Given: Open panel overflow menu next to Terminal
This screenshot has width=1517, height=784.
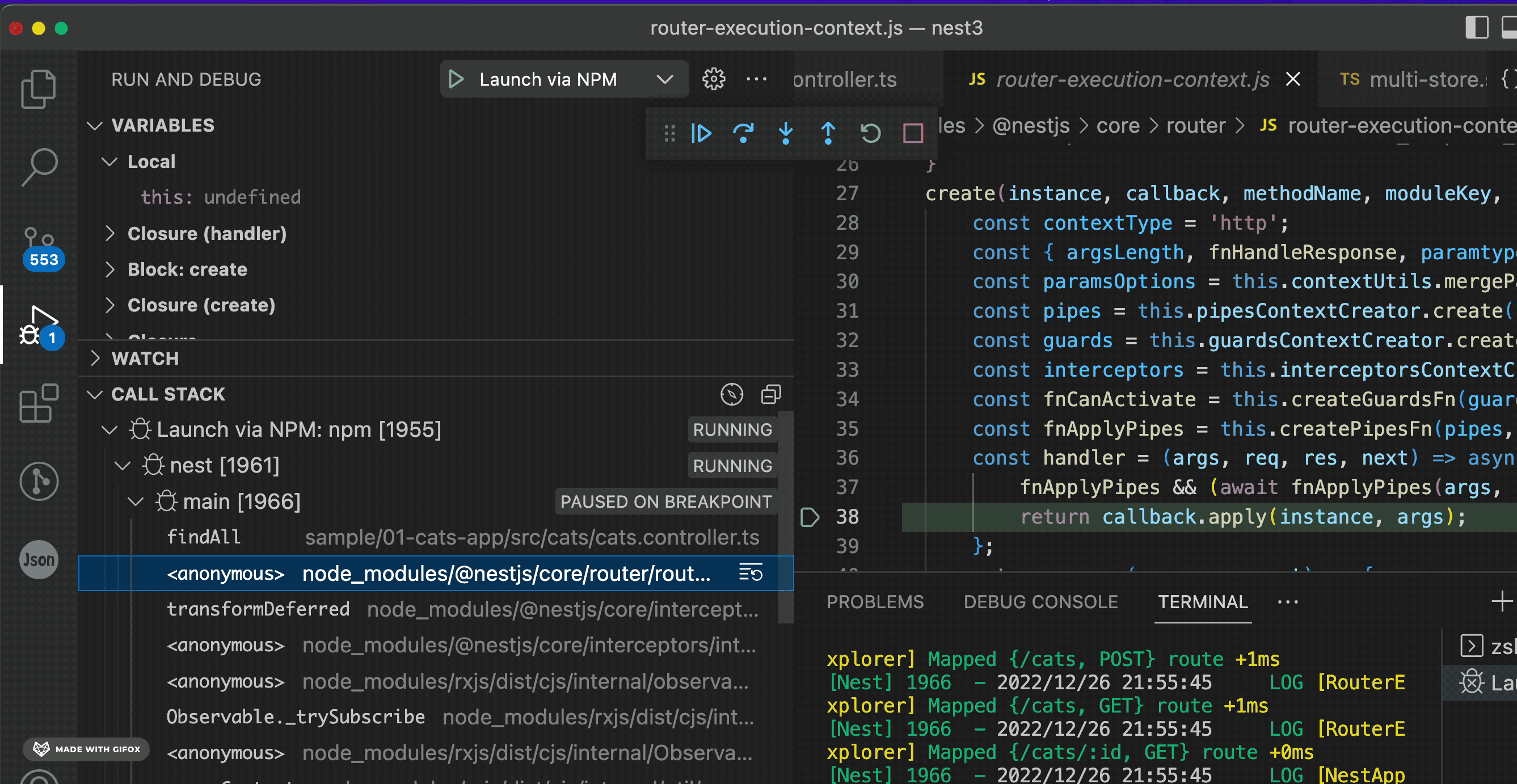Looking at the screenshot, I should (x=1287, y=602).
